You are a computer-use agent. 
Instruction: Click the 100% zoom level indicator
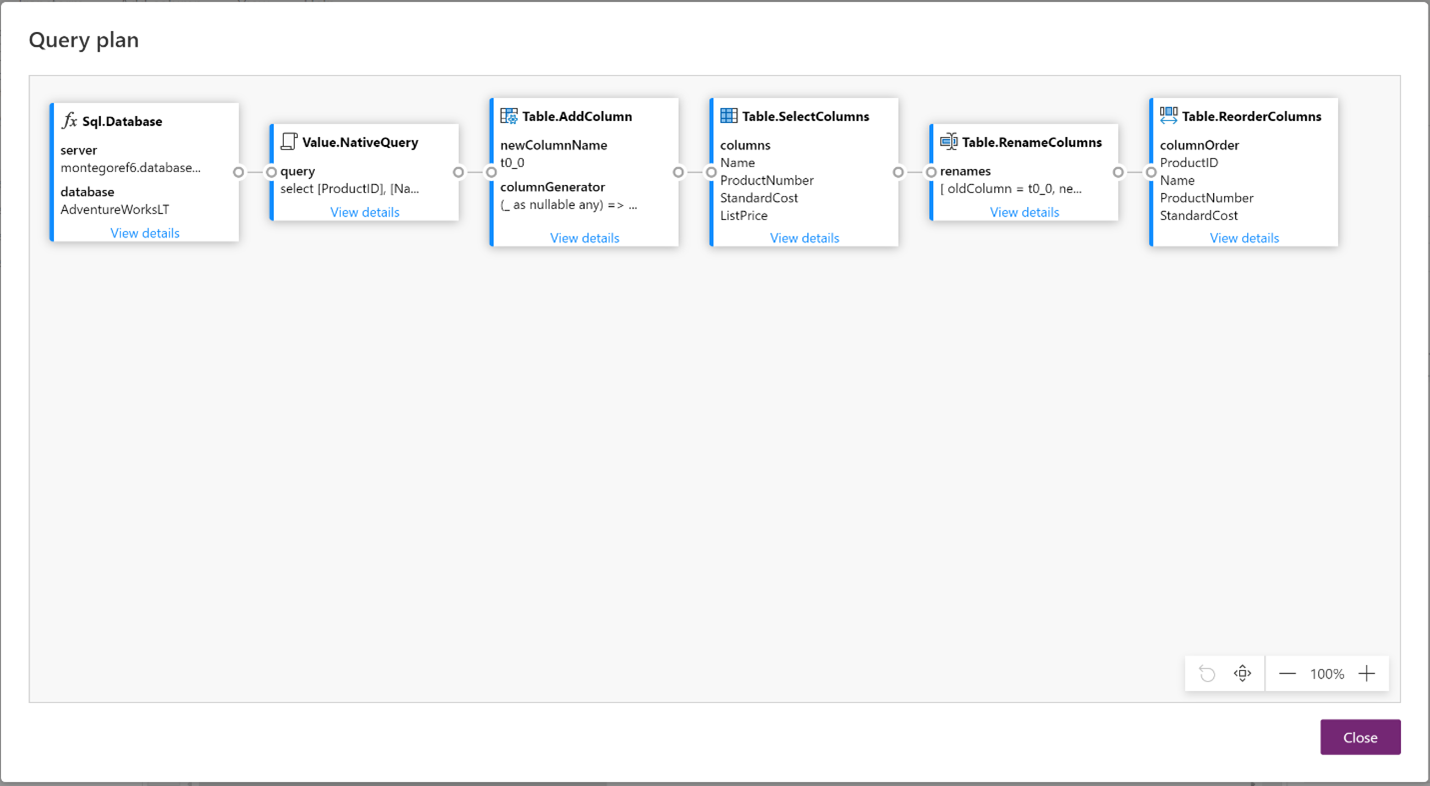click(1327, 673)
